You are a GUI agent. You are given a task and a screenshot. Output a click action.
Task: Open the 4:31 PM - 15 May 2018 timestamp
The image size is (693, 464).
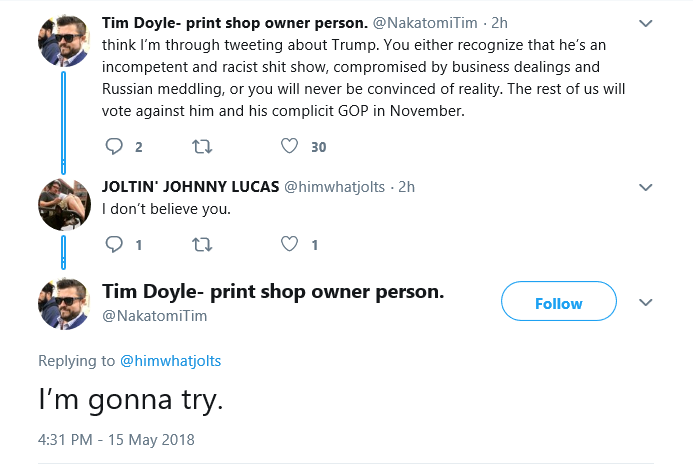tap(116, 440)
